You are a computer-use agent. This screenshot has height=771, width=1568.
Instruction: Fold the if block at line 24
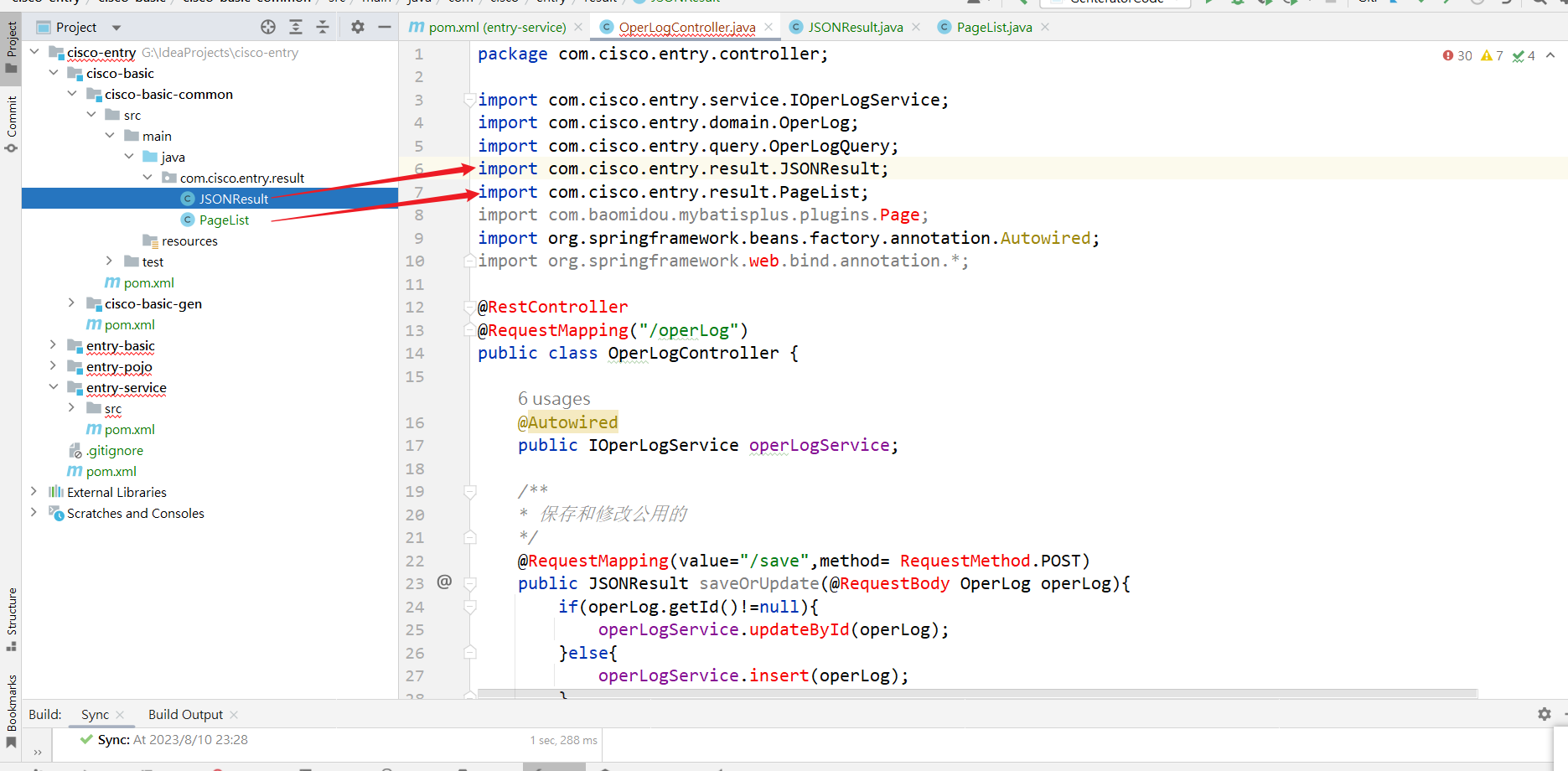[x=470, y=607]
